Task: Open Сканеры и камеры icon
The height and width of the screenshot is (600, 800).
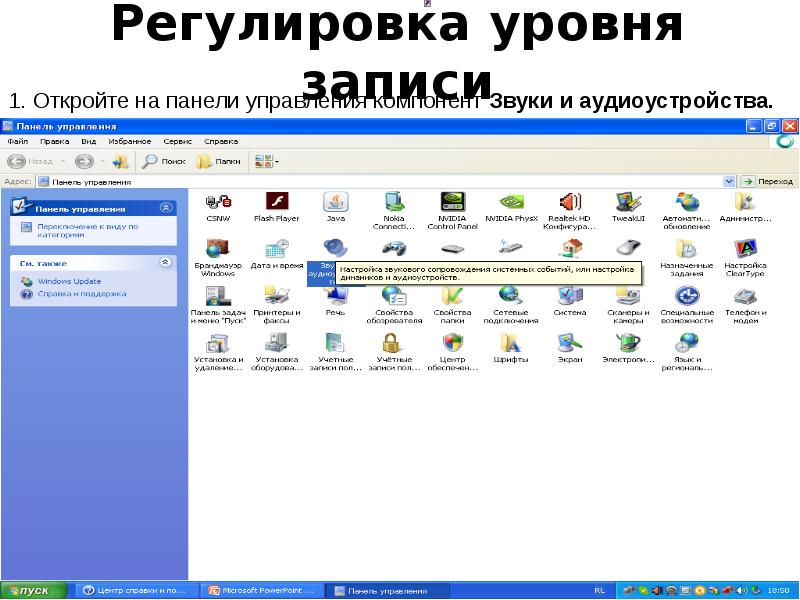Action: tap(628, 305)
